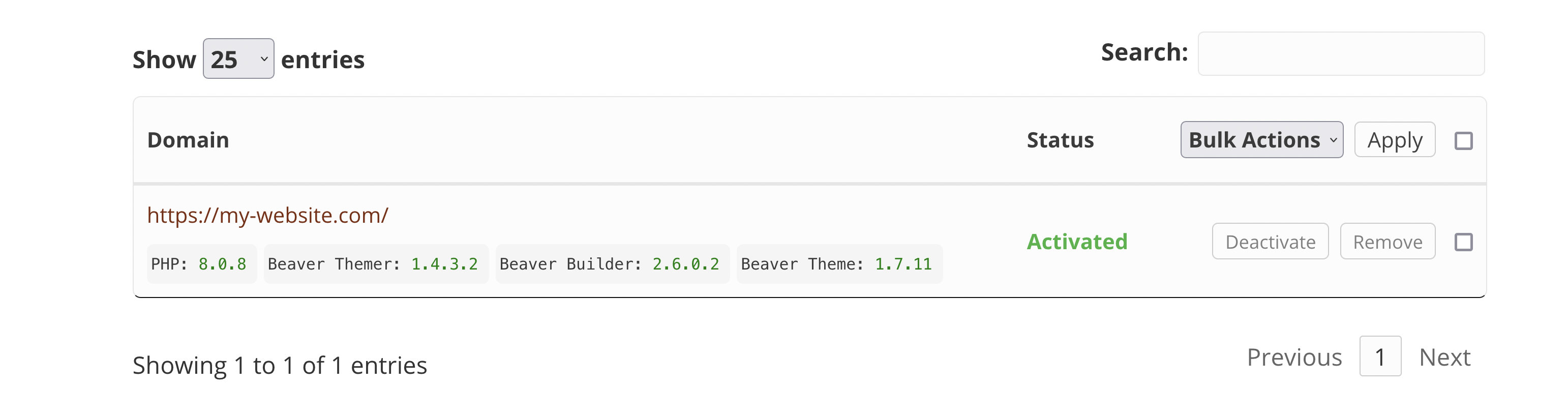This screenshot has width=1568, height=416.
Task: Open the Bulk Actions dropdown
Action: (x=1261, y=139)
